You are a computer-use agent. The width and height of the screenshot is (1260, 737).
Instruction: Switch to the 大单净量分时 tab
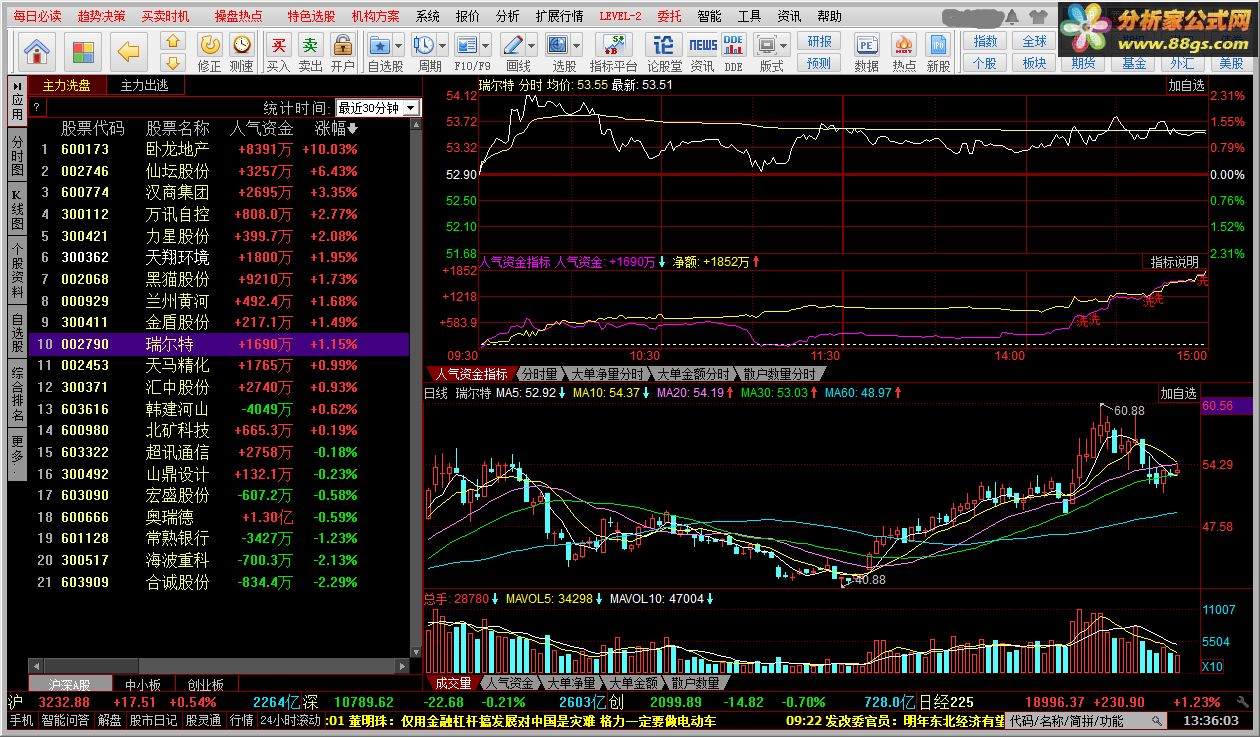tap(606, 373)
